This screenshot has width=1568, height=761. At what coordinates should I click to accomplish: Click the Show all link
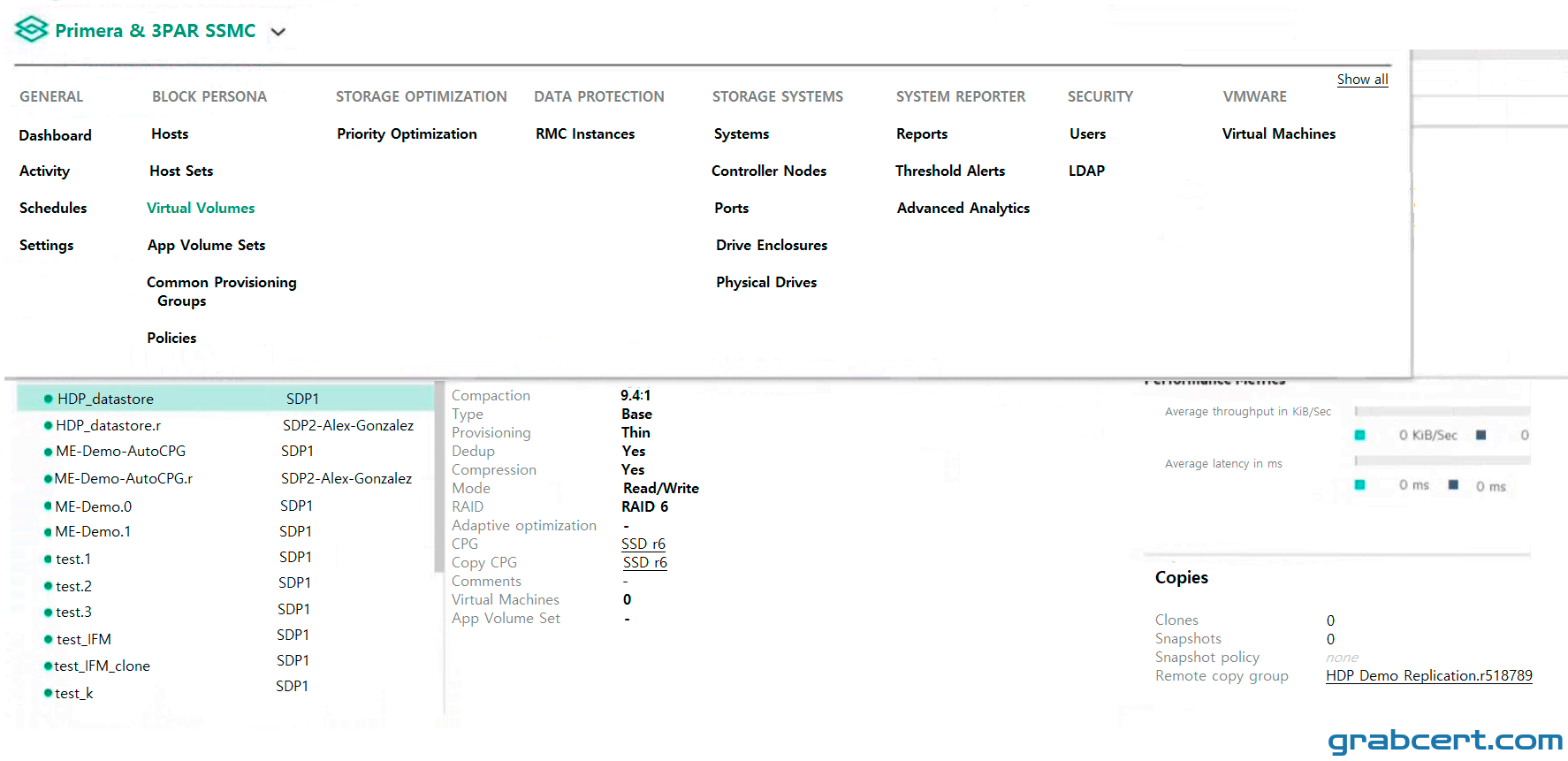click(1362, 80)
